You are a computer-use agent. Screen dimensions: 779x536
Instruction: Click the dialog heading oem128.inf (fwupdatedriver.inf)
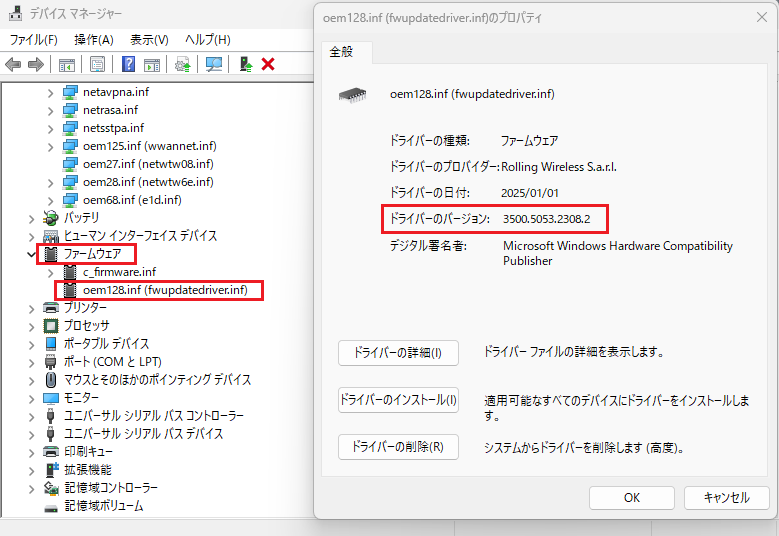click(x=472, y=94)
